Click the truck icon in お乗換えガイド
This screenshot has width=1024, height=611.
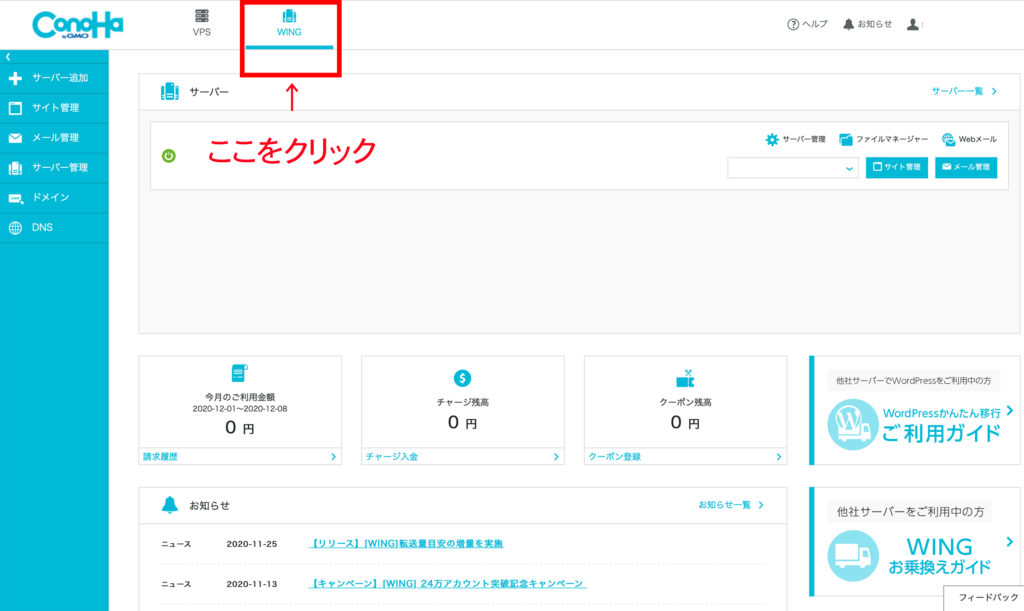[852, 556]
